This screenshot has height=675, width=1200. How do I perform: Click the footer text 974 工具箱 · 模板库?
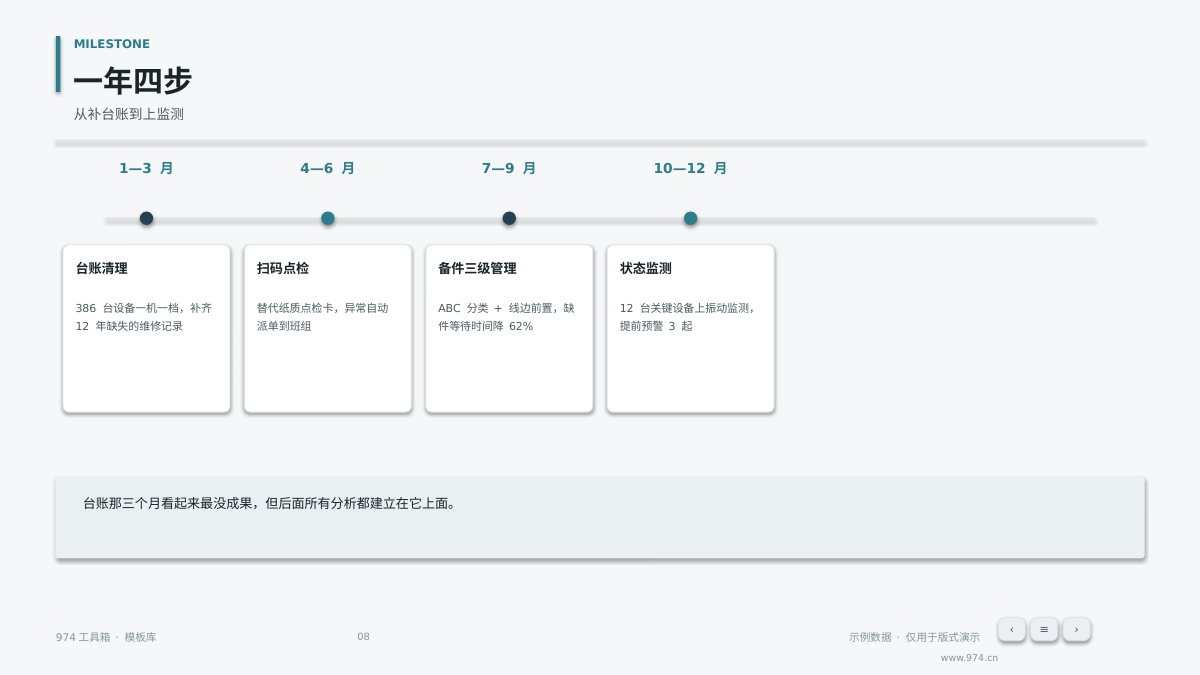106,637
